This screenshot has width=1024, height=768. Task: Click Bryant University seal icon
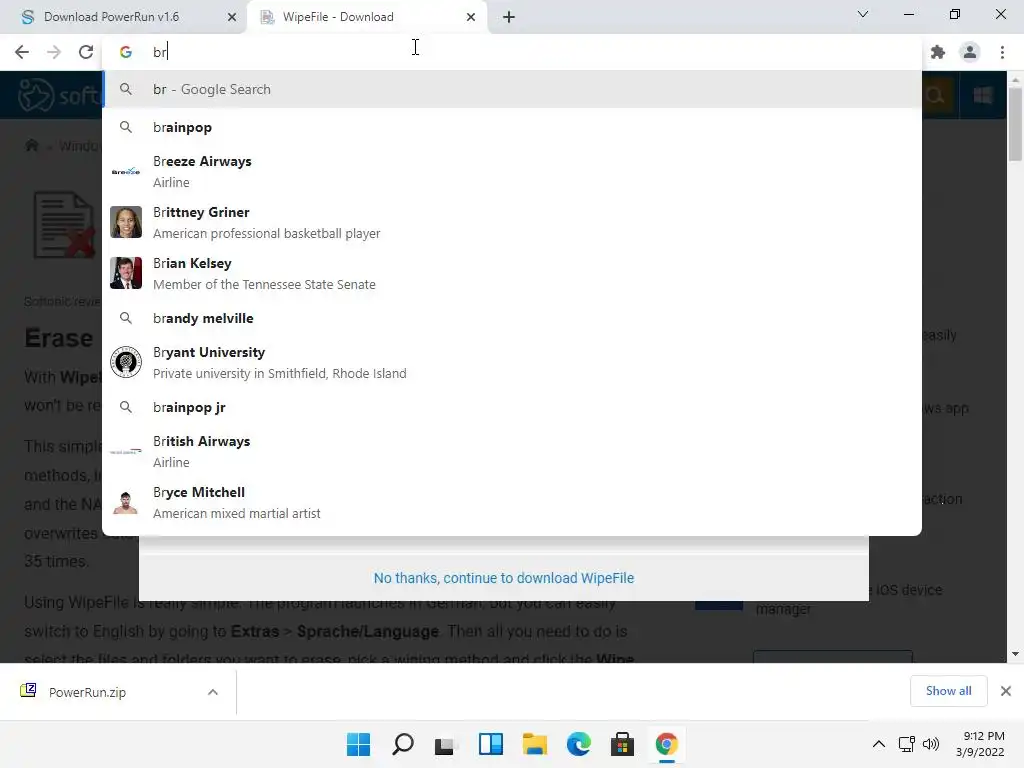(x=126, y=362)
